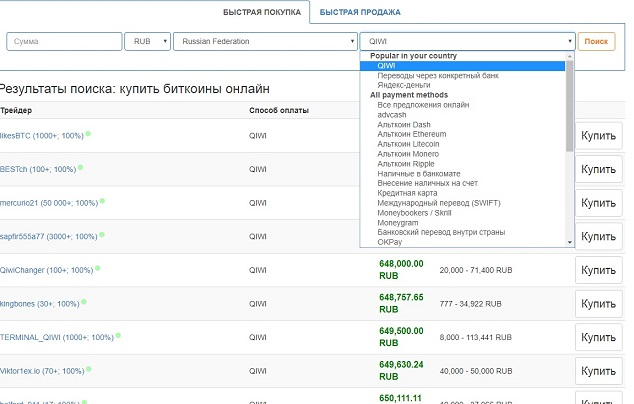Click green online status dot next to BESTch

click(80, 167)
